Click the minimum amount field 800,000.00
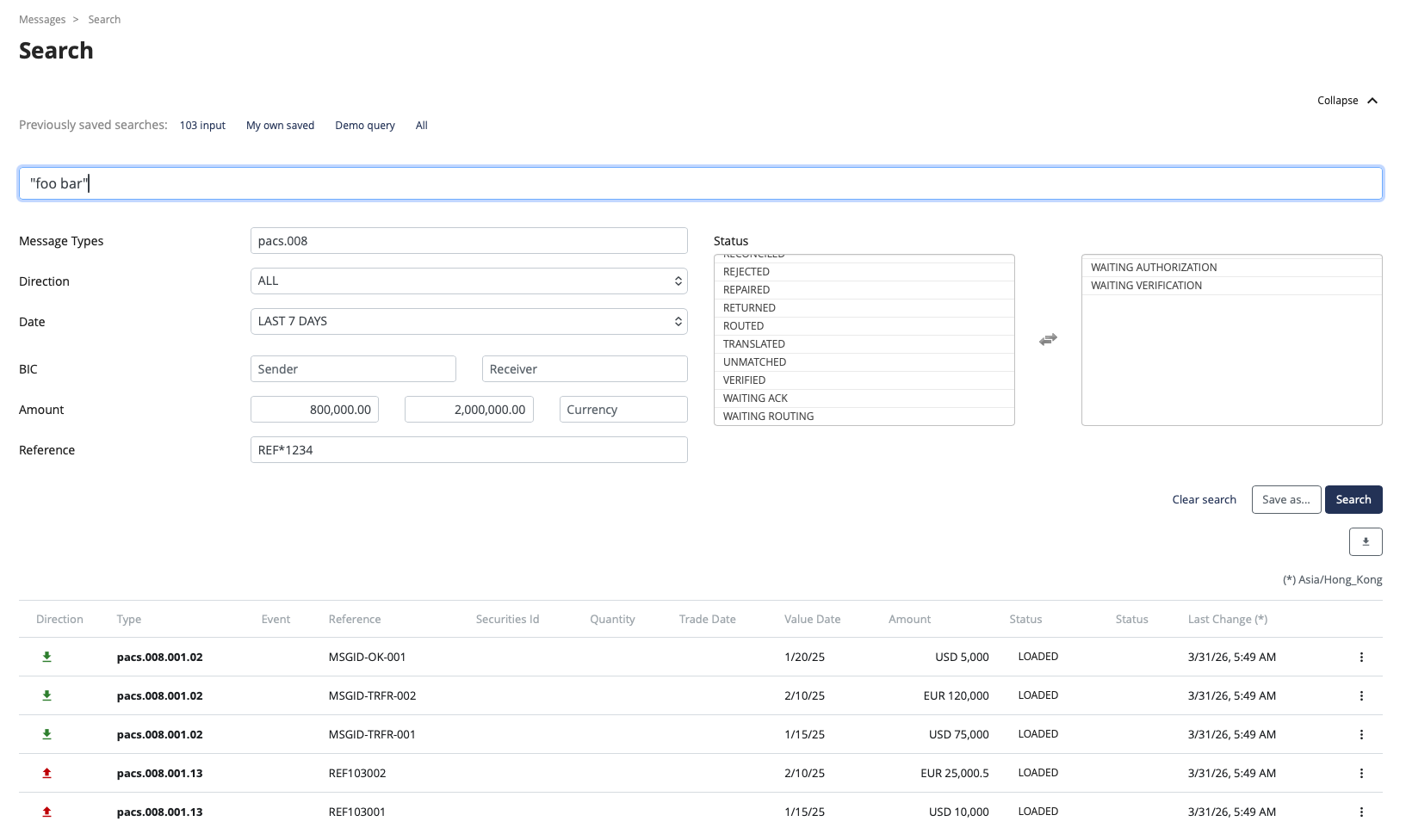 (314, 410)
